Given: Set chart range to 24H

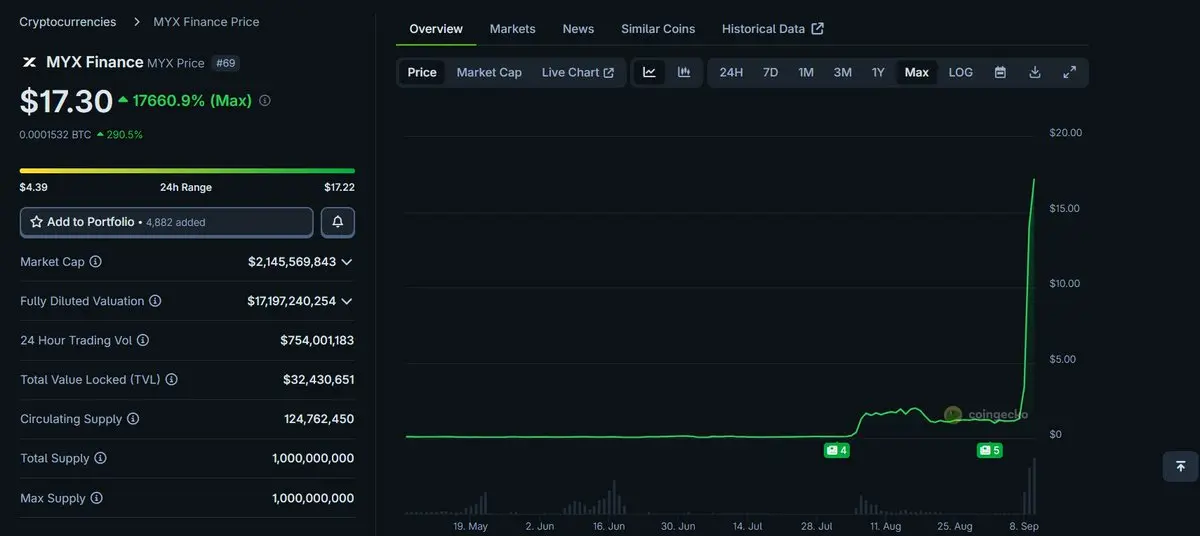Looking at the screenshot, I should tap(731, 72).
